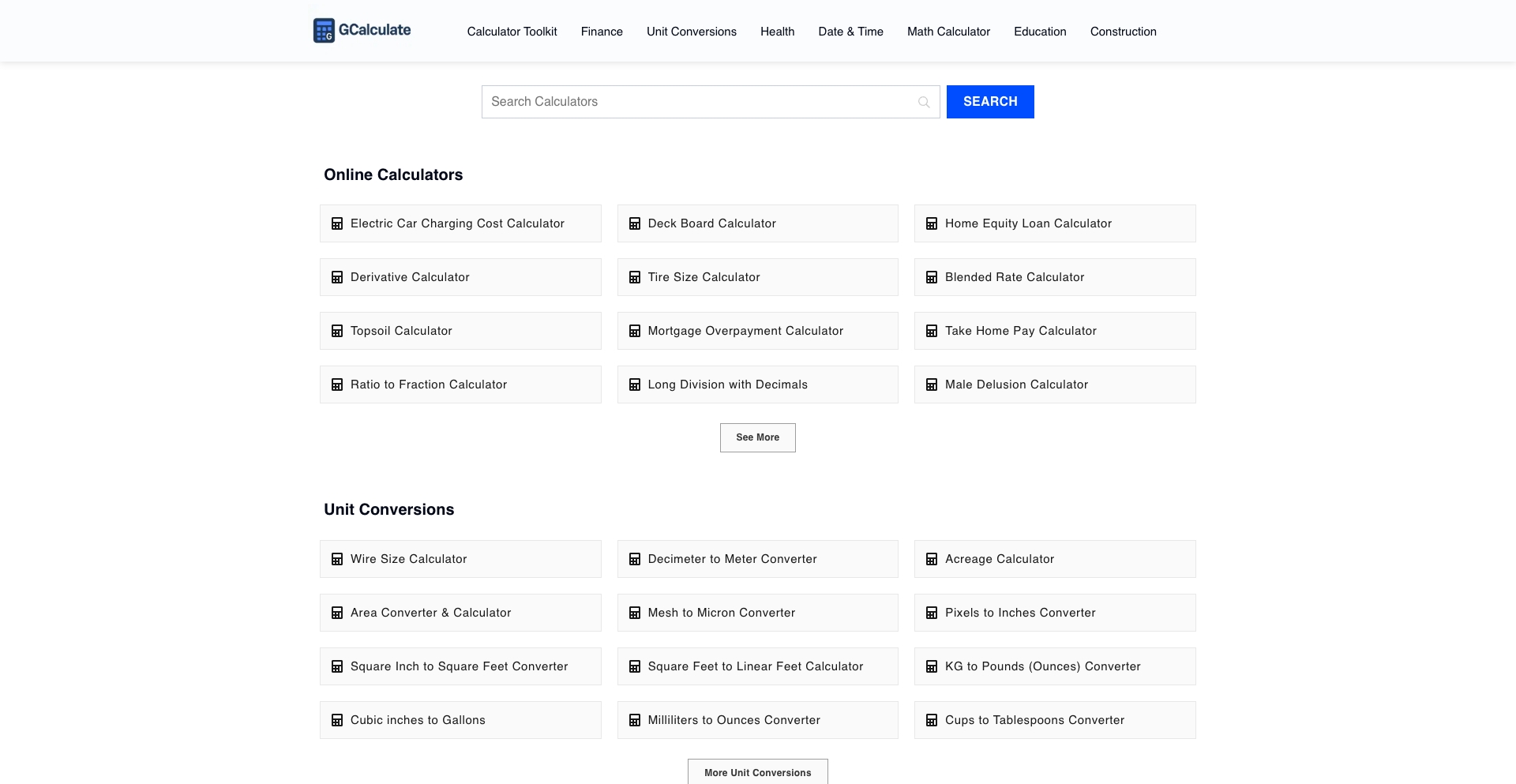The width and height of the screenshot is (1516, 784).
Task: Open the Math Calculator menu
Action: click(x=947, y=32)
